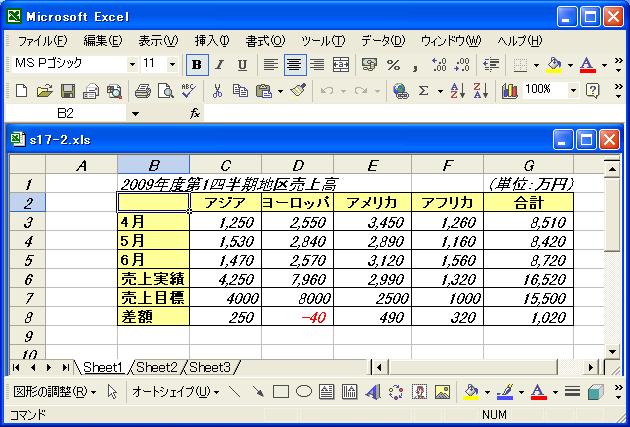The width and height of the screenshot is (630, 427).
Task: Apply comma style
Action: [x=416, y=65]
